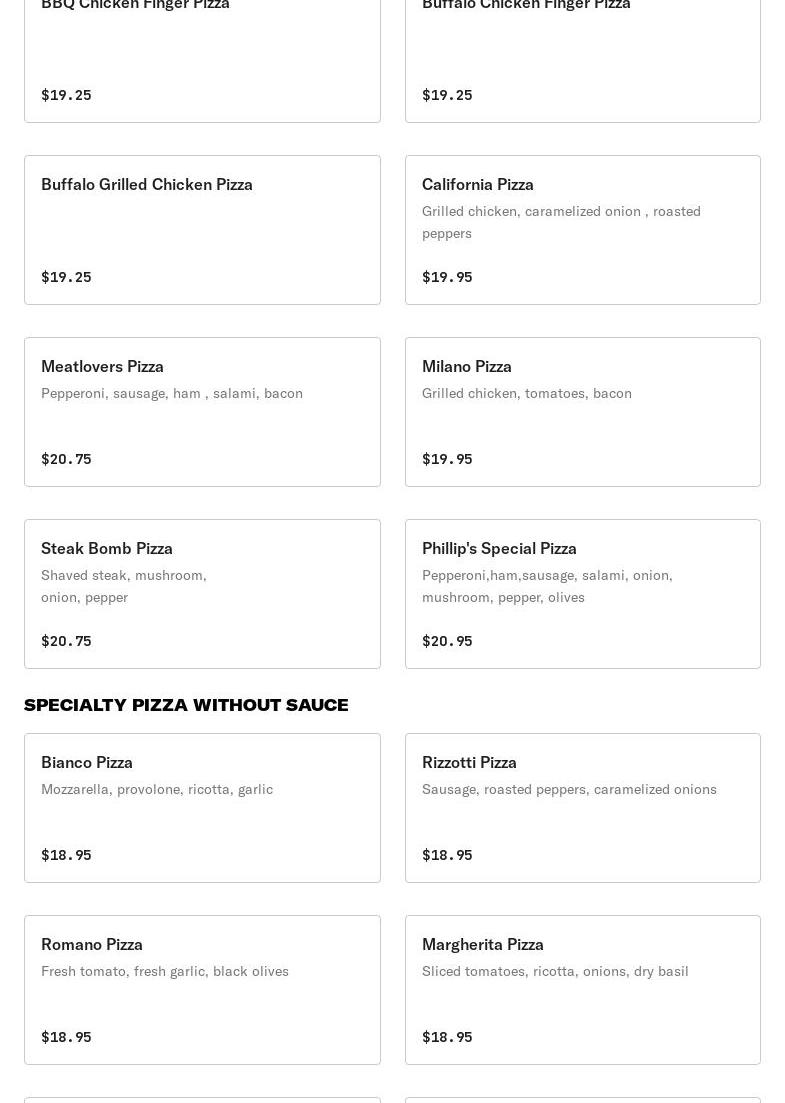Image resolution: width=785 pixels, height=1103 pixels.
Task: Click the BBQ Chicken Finger Pizza card
Action: [x=203, y=61]
